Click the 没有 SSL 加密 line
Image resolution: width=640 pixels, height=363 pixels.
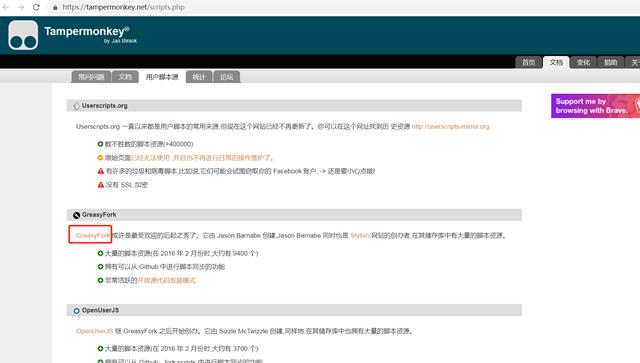pos(127,185)
